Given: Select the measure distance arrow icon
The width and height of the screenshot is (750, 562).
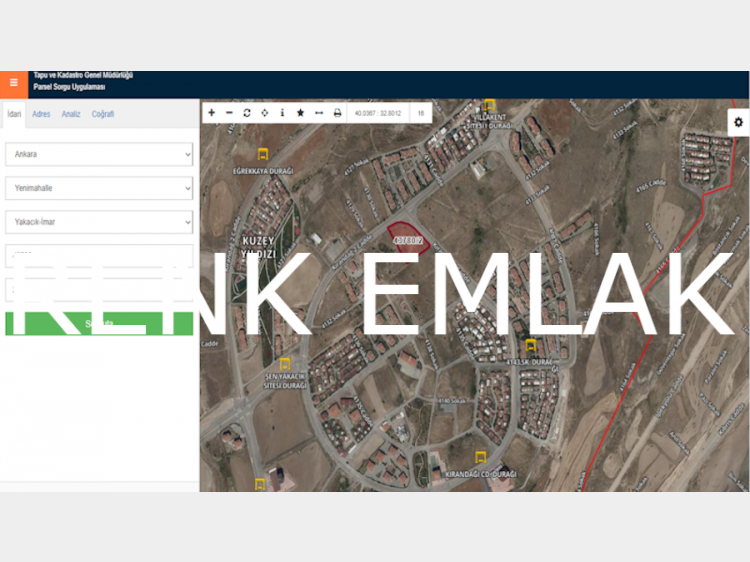Looking at the screenshot, I should (318, 113).
